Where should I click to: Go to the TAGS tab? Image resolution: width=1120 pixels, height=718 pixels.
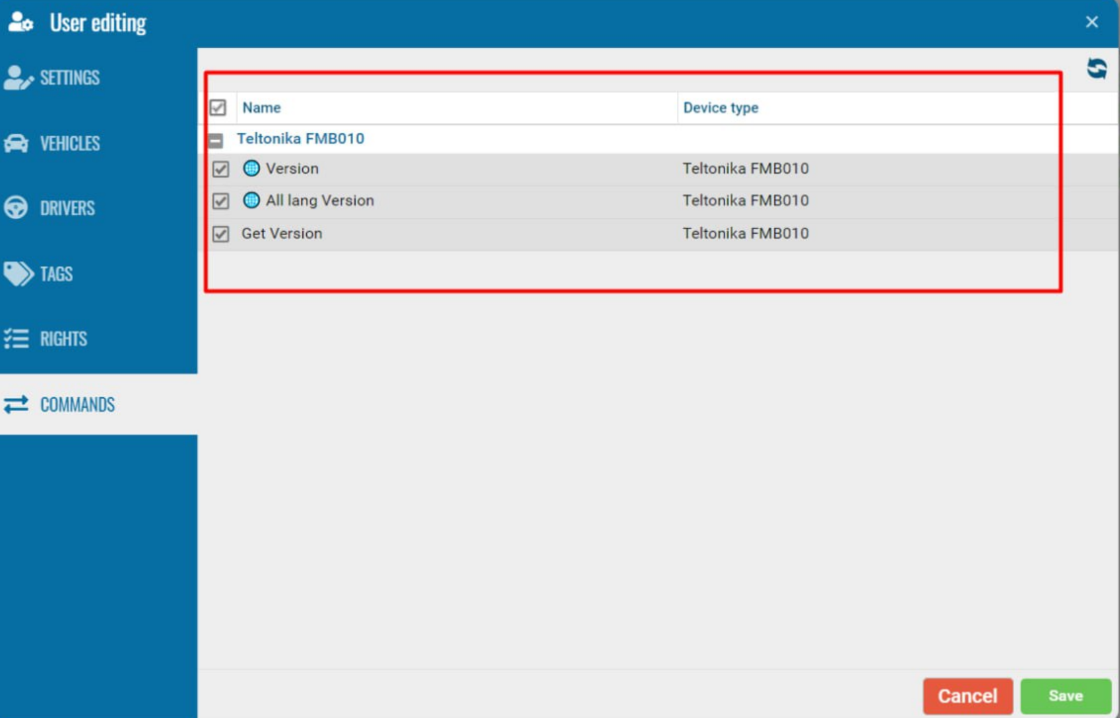coord(99,274)
